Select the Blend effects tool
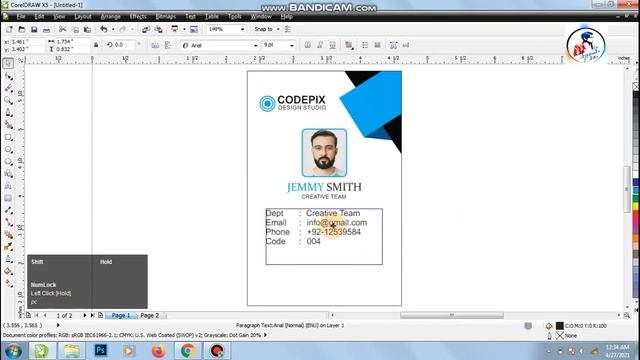Screen dimensions: 640x360 click(8, 235)
